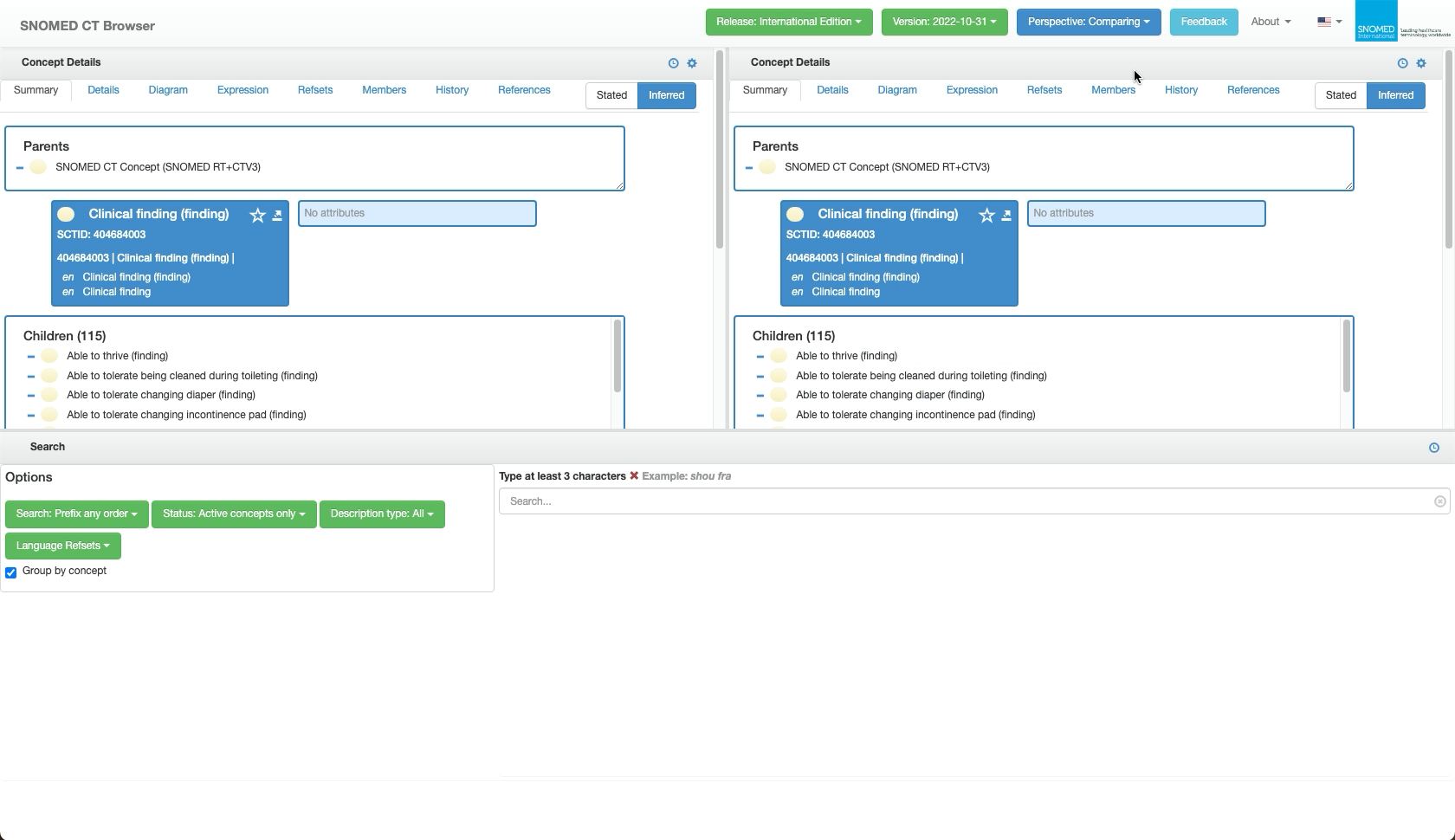Click circle icon beside left Able to thrive
The width and height of the screenshot is (1455, 840).
point(49,356)
